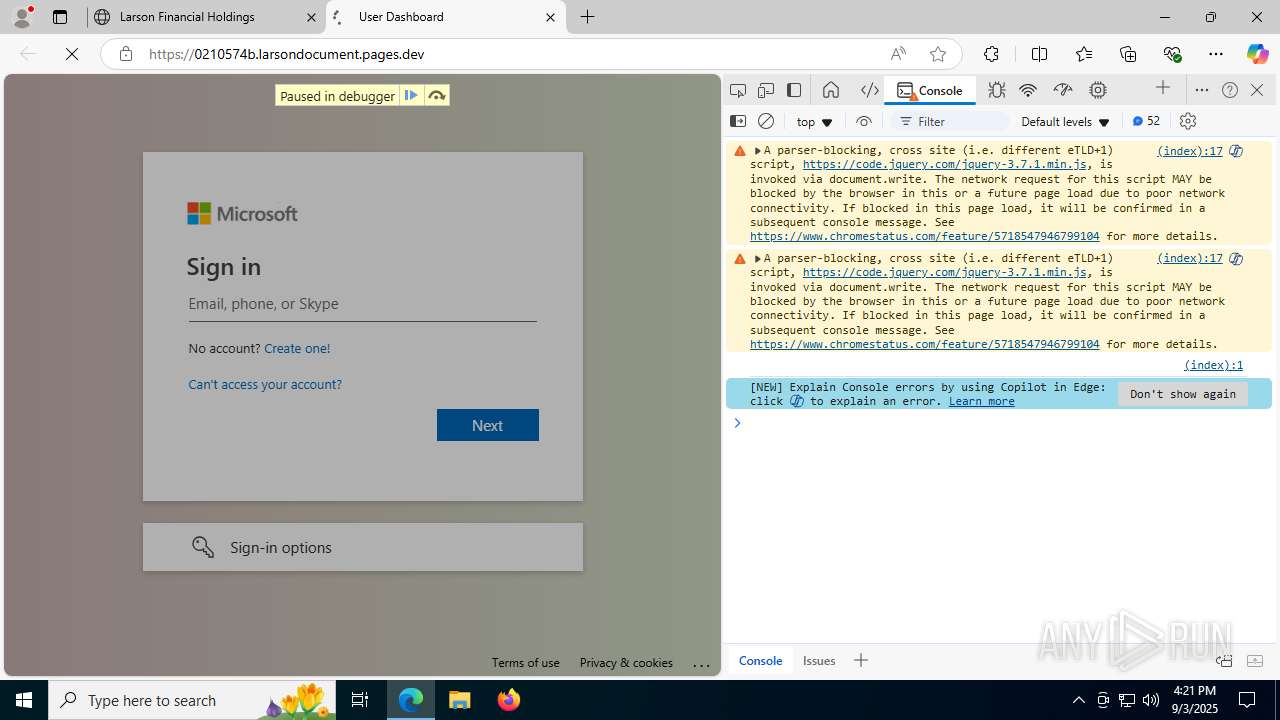The width and height of the screenshot is (1280, 720).
Task: Open the Default levels dropdown
Action: 1065,122
